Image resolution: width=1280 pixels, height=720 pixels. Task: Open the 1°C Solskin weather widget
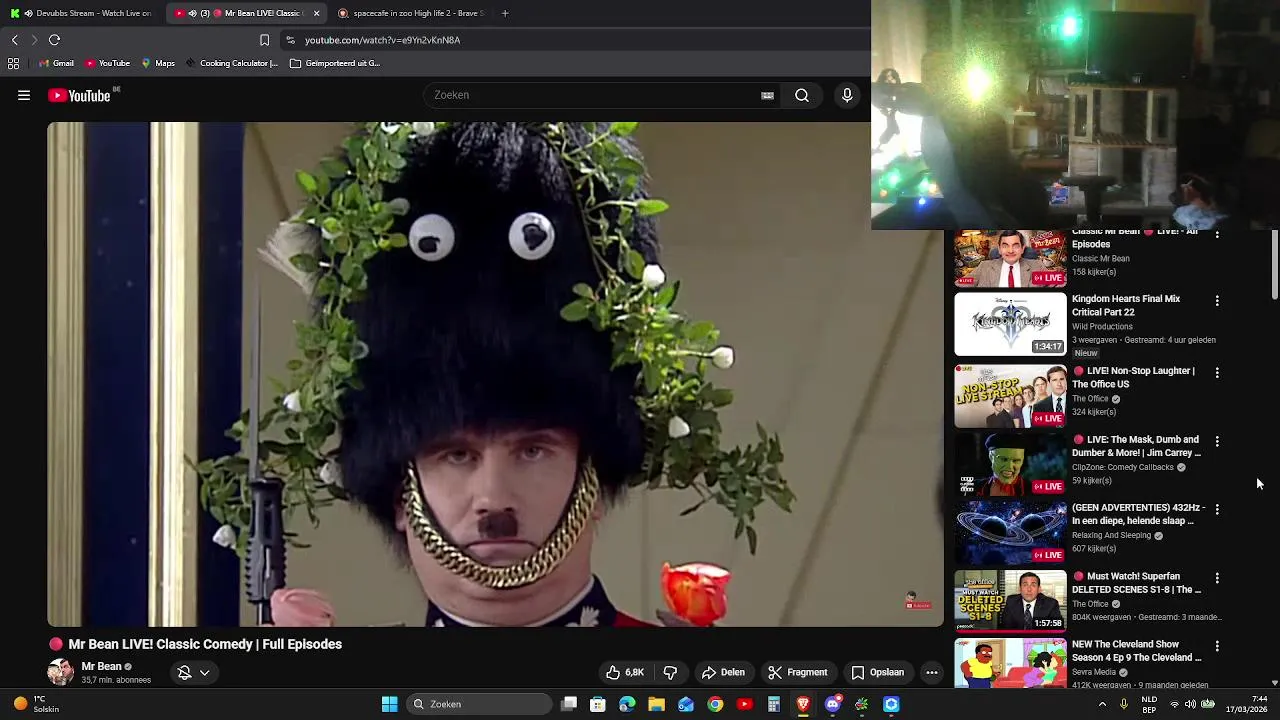click(x=34, y=704)
